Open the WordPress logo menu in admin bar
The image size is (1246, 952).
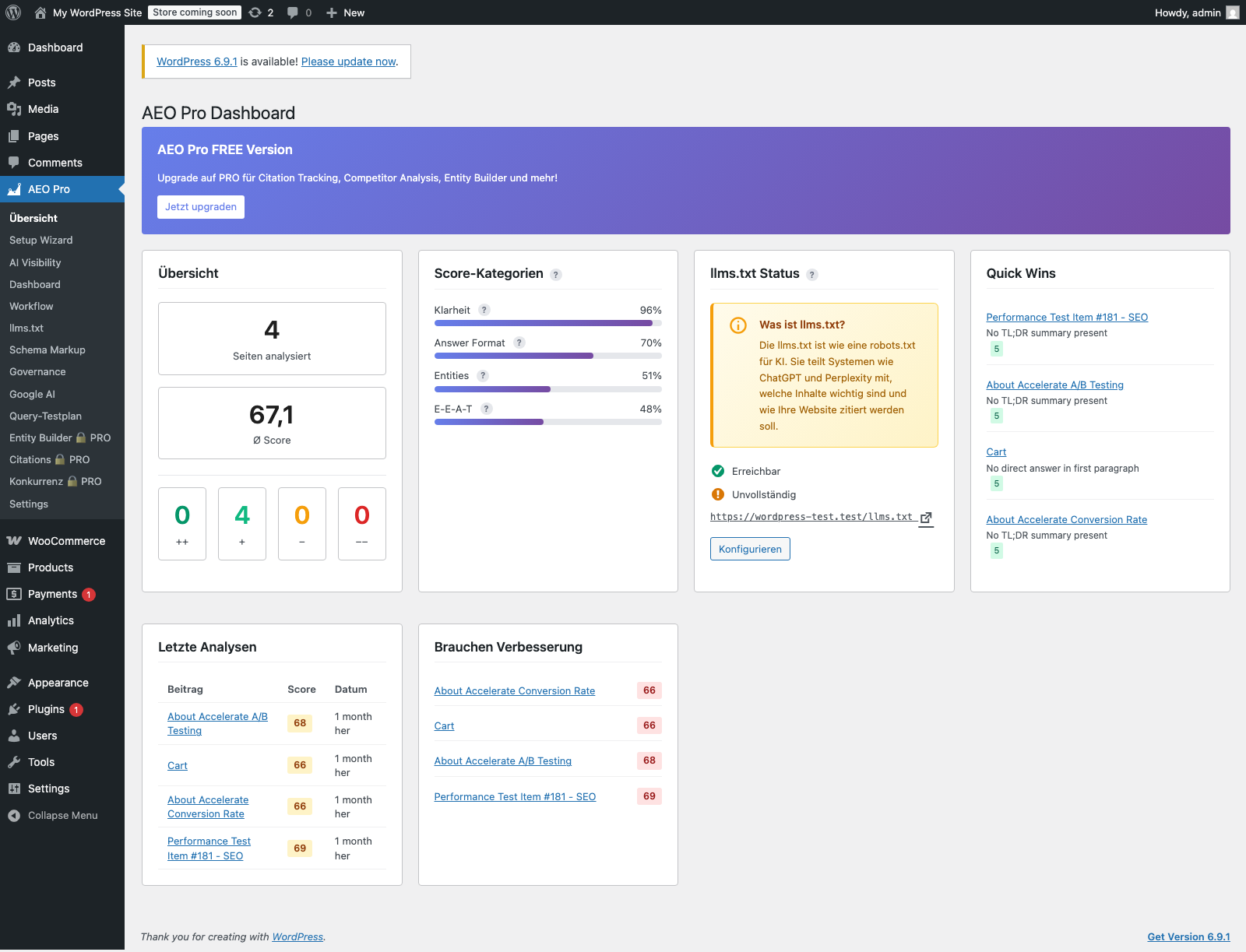point(12,12)
